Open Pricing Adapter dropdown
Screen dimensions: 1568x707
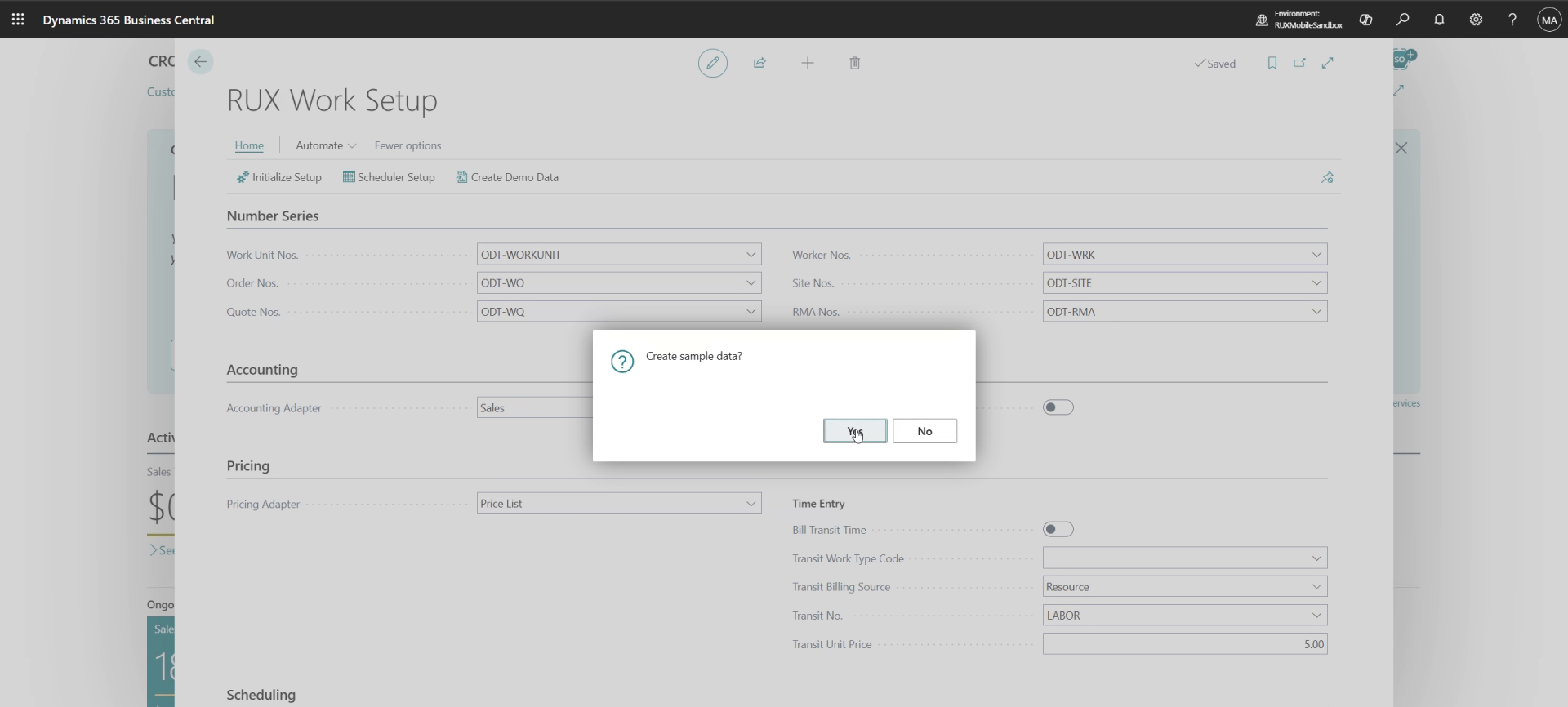pos(751,504)
